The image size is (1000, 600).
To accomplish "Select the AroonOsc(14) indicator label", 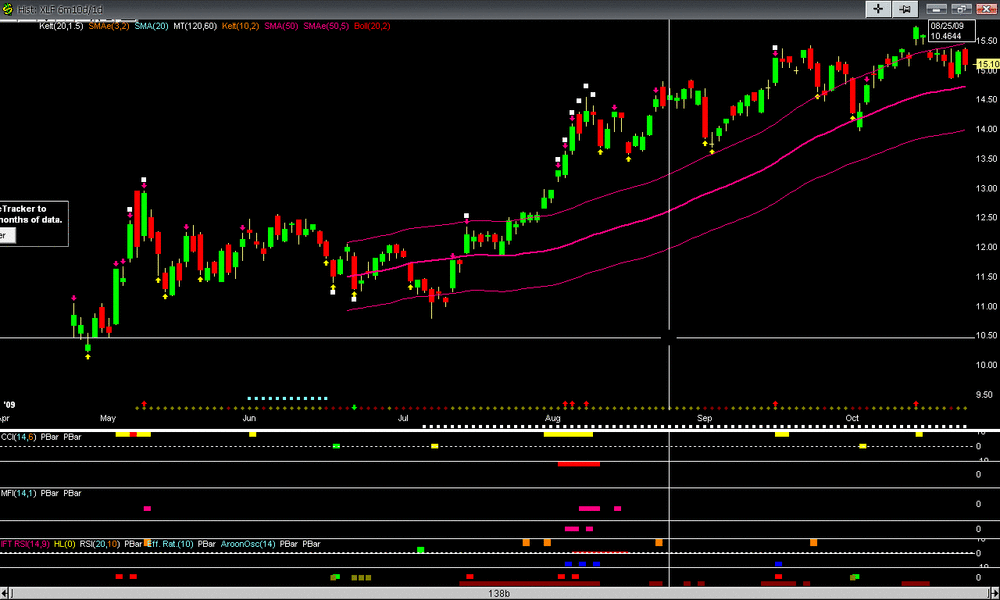I will click(248, 544).
